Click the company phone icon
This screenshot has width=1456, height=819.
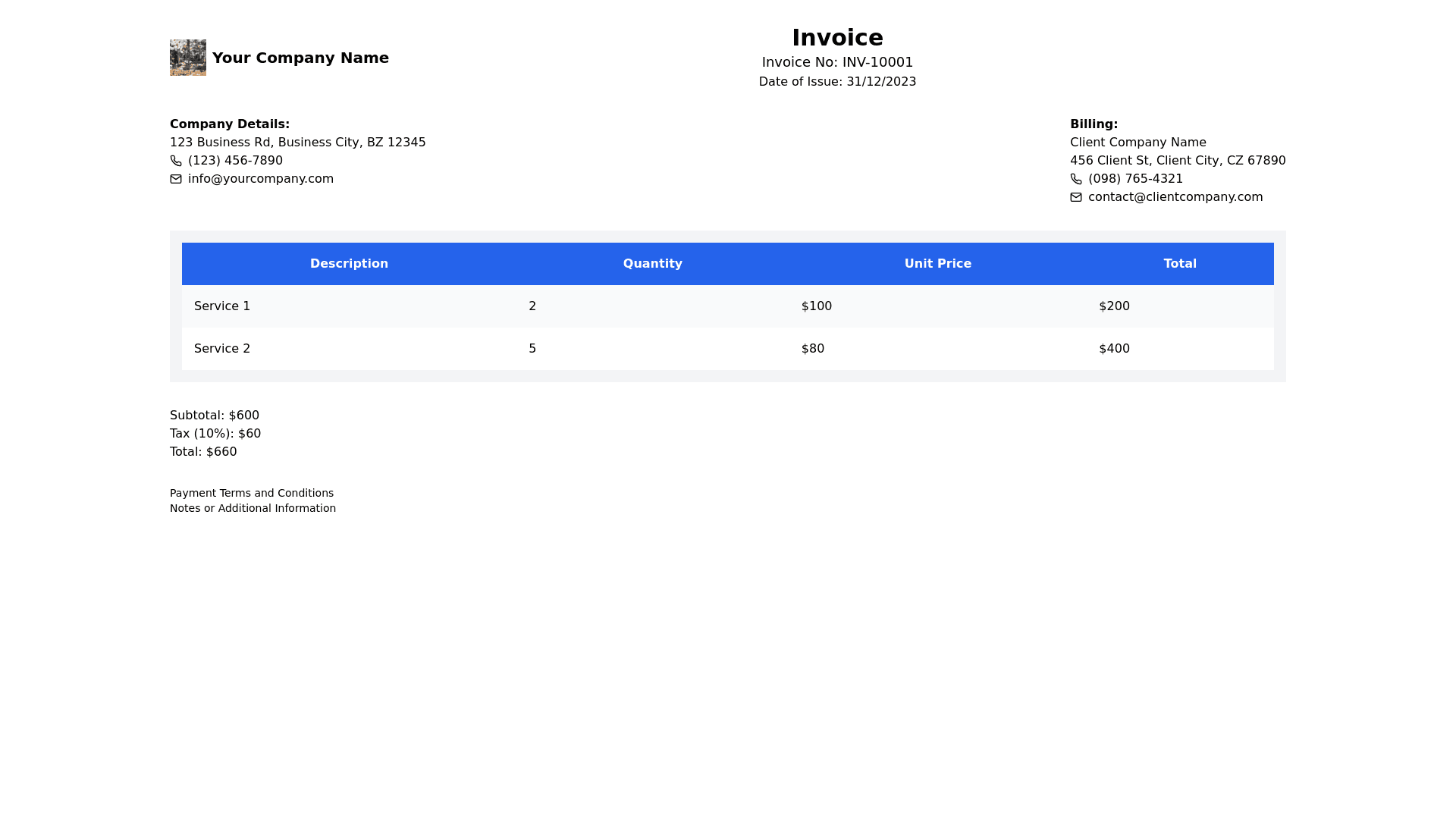pyautogui.click(x=176, y=161)
